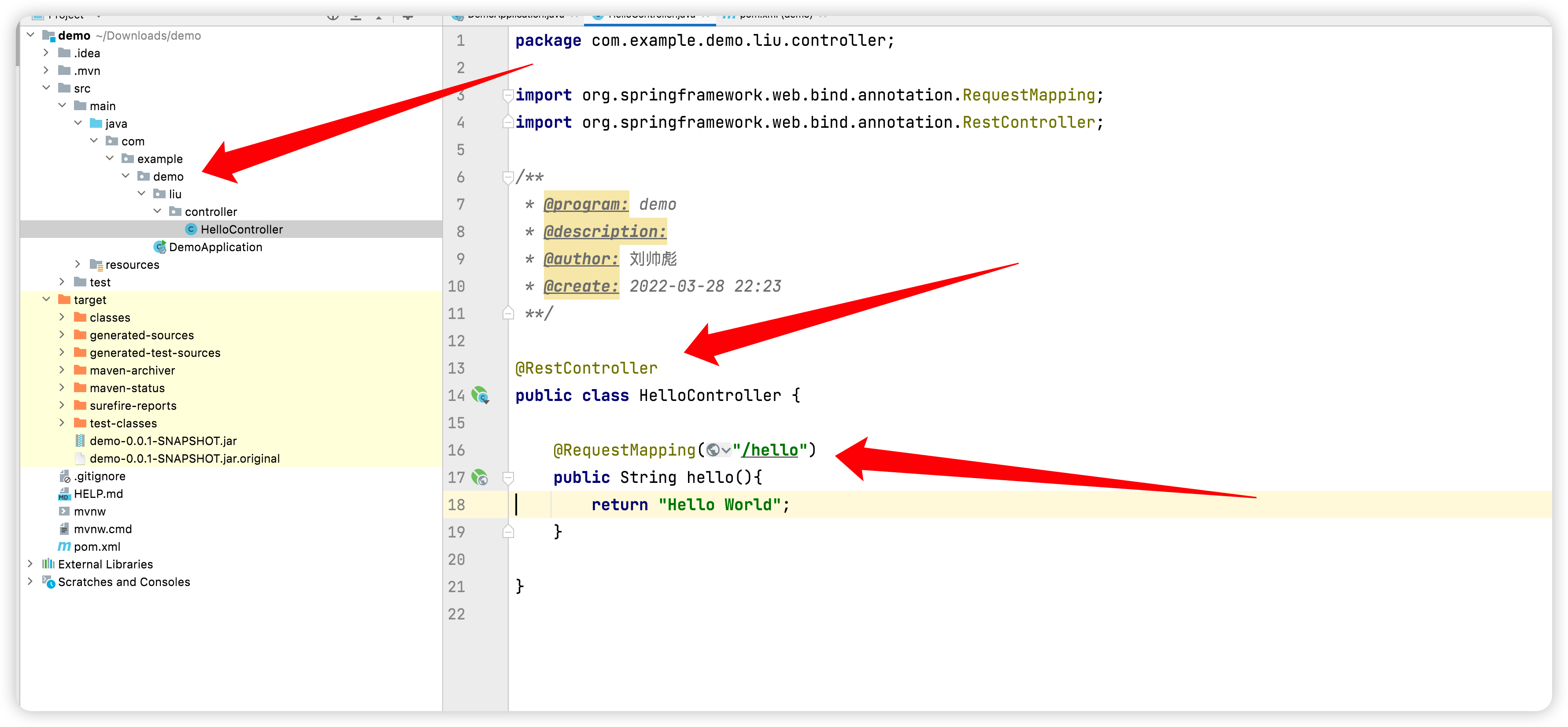
Task: Click the Maven icon beside pom.xml
Action: coord(64,547)
